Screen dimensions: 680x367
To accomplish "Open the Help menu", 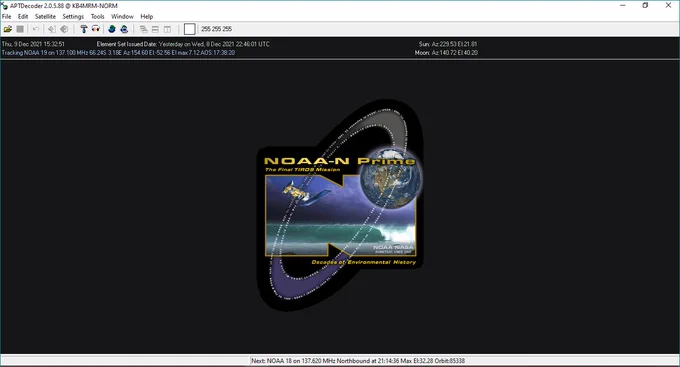I will (x=147, y=16).
